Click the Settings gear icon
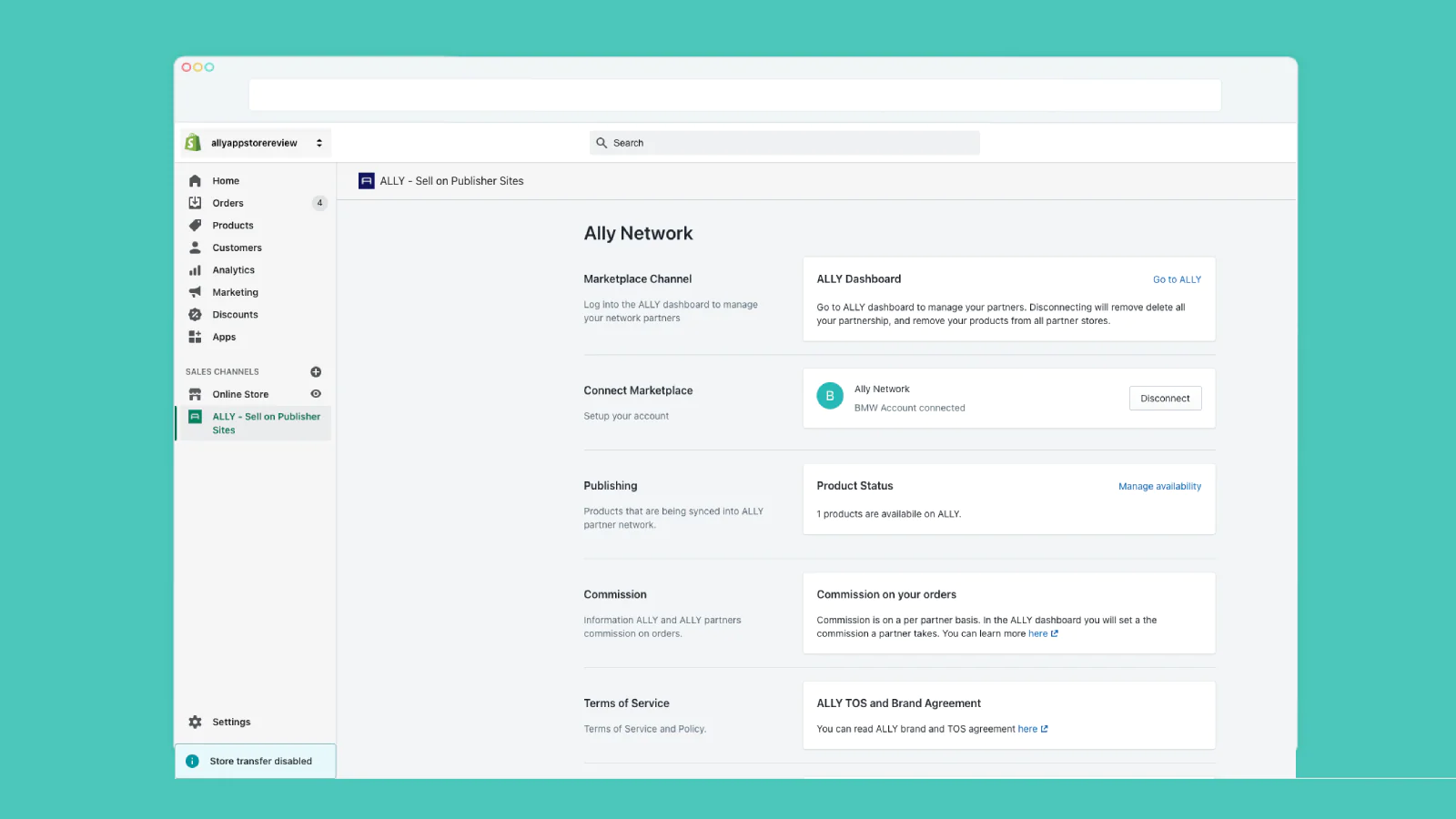The image size is (1456, 819). [x=195, y=722]
